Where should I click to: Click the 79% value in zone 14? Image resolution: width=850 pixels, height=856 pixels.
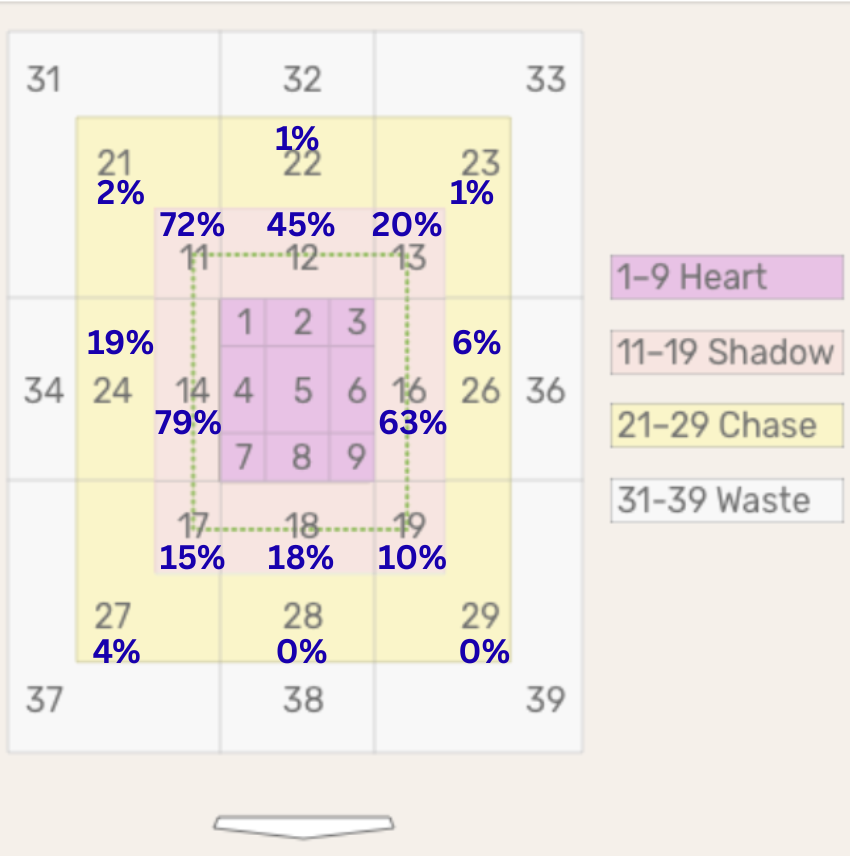188,423
